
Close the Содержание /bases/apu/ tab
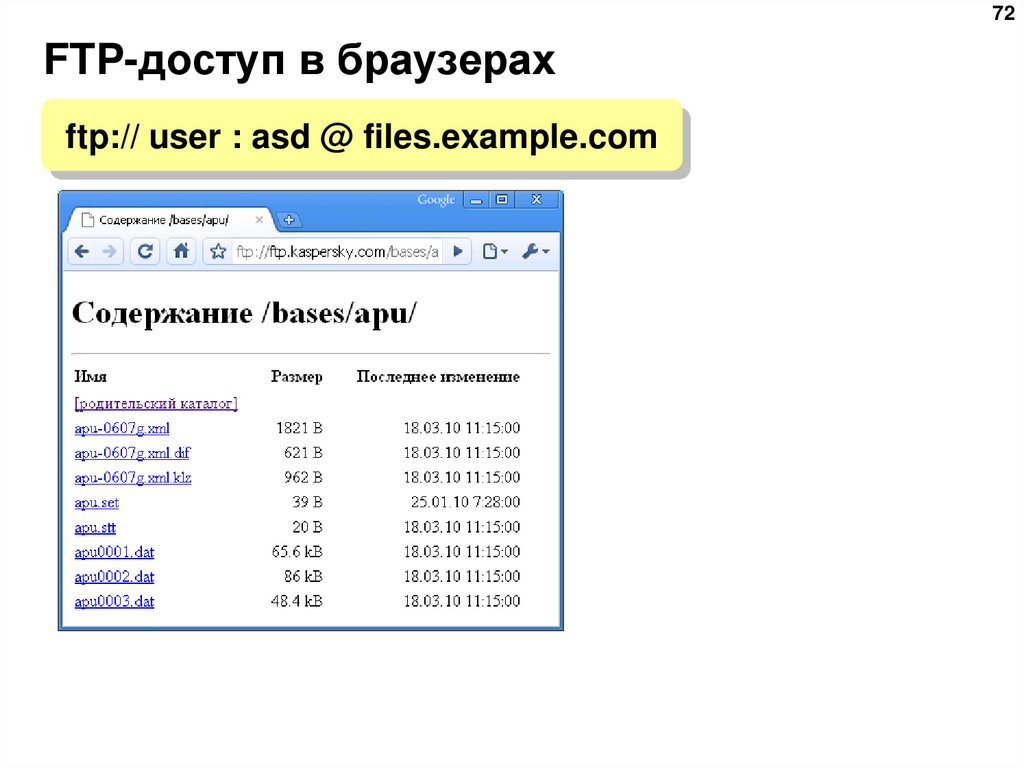(x=259, y=220)
